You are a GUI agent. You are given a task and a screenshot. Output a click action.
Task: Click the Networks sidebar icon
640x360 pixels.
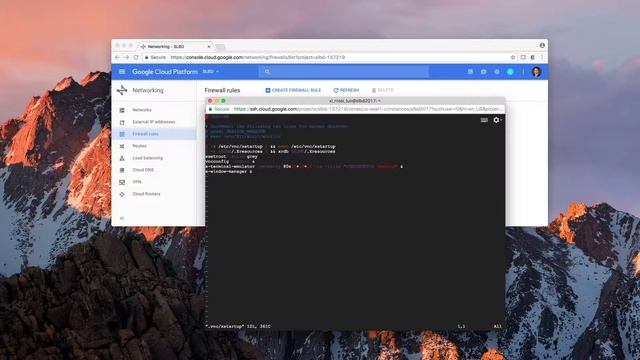pyautogui.click(x=122, y=110)
